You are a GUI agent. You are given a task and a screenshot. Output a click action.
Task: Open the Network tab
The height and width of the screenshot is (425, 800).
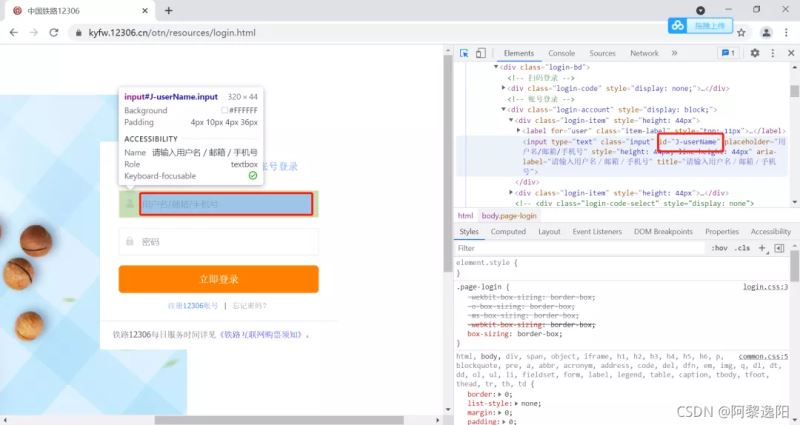(644, 53)
